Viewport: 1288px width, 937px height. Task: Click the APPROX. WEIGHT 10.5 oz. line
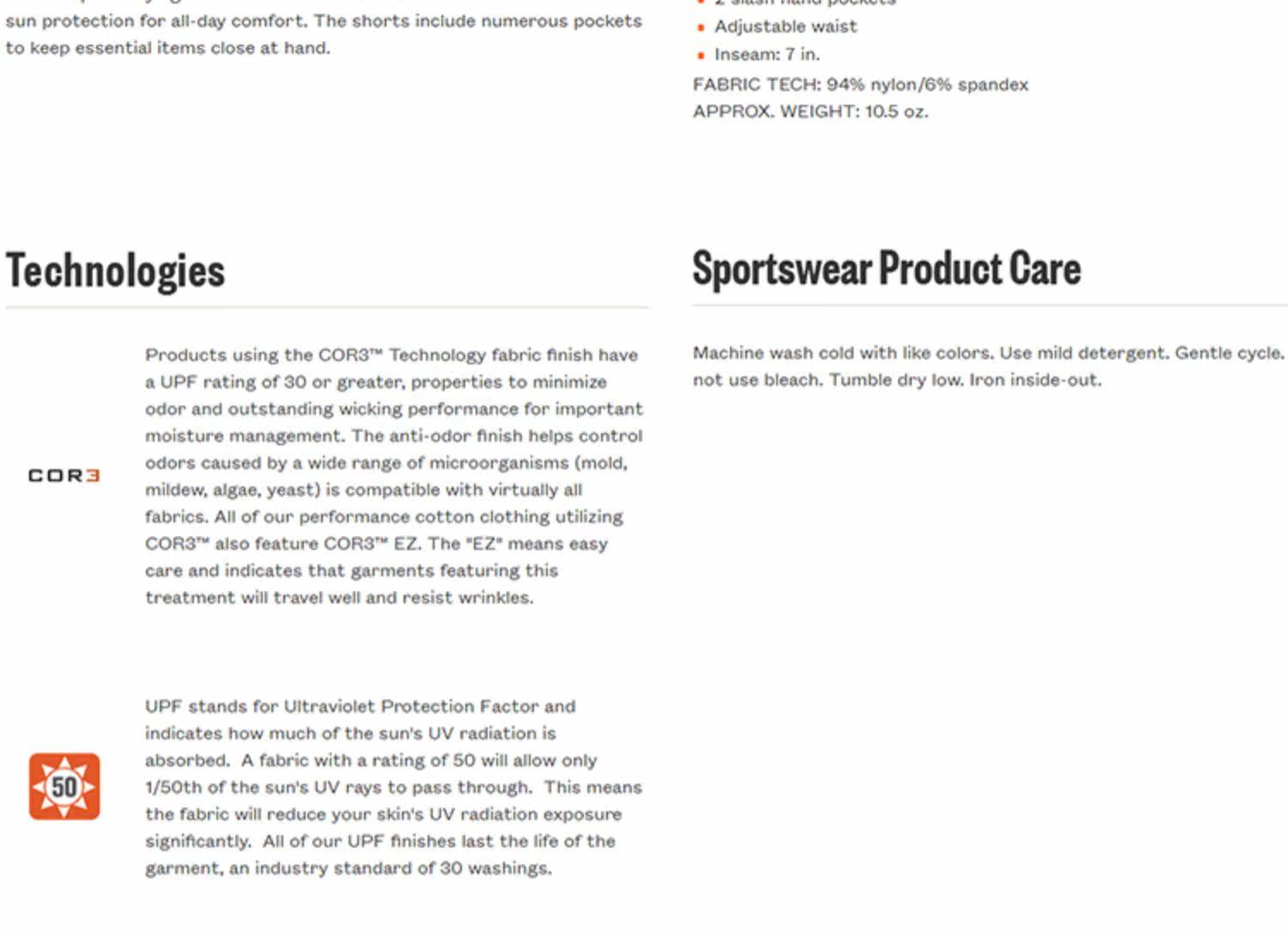(811, 112)
